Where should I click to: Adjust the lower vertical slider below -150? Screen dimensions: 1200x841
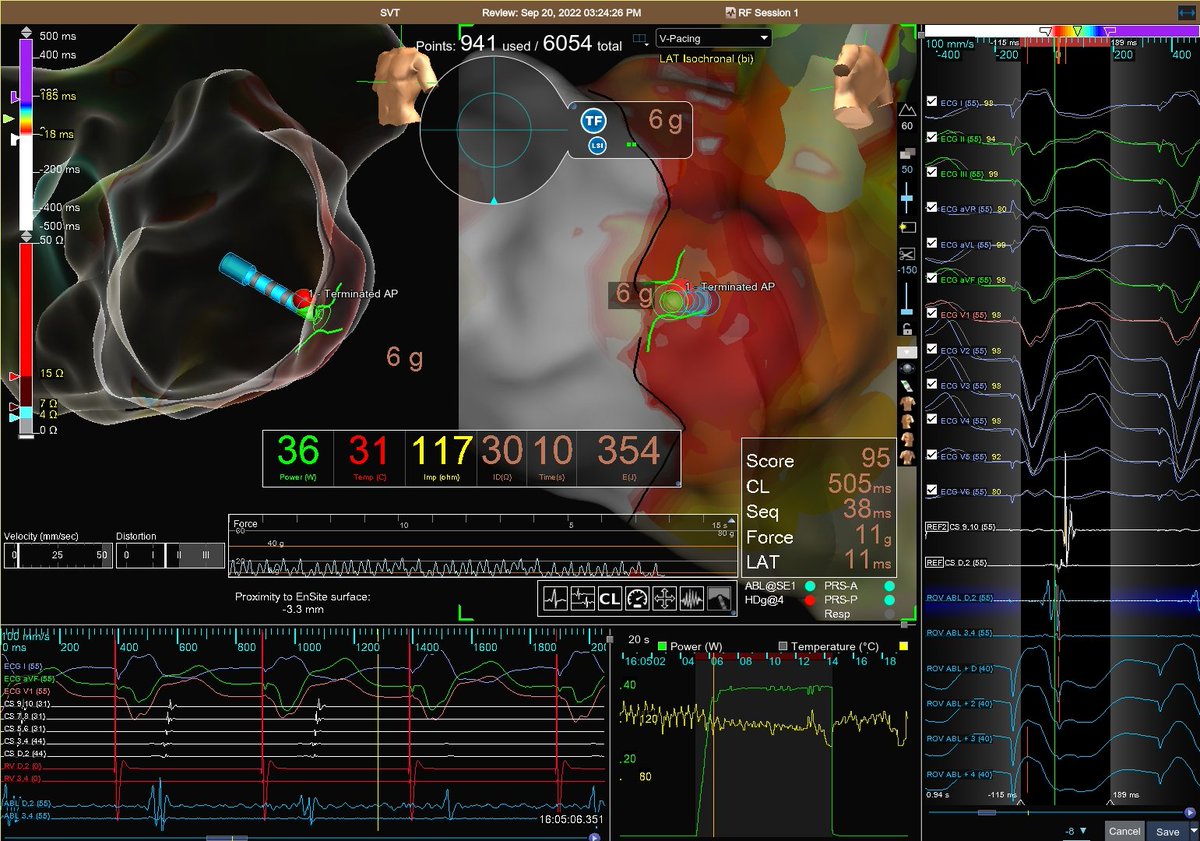click(907, 299)
